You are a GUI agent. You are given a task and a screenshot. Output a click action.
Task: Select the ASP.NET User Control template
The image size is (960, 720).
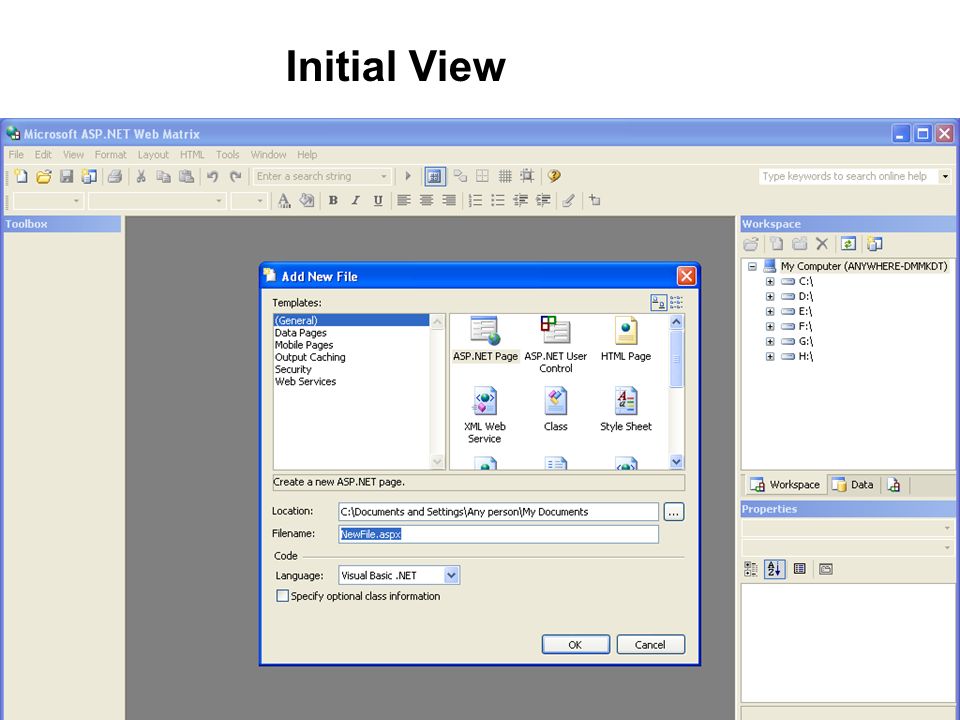pyautogui.click(x=556, y=345)
